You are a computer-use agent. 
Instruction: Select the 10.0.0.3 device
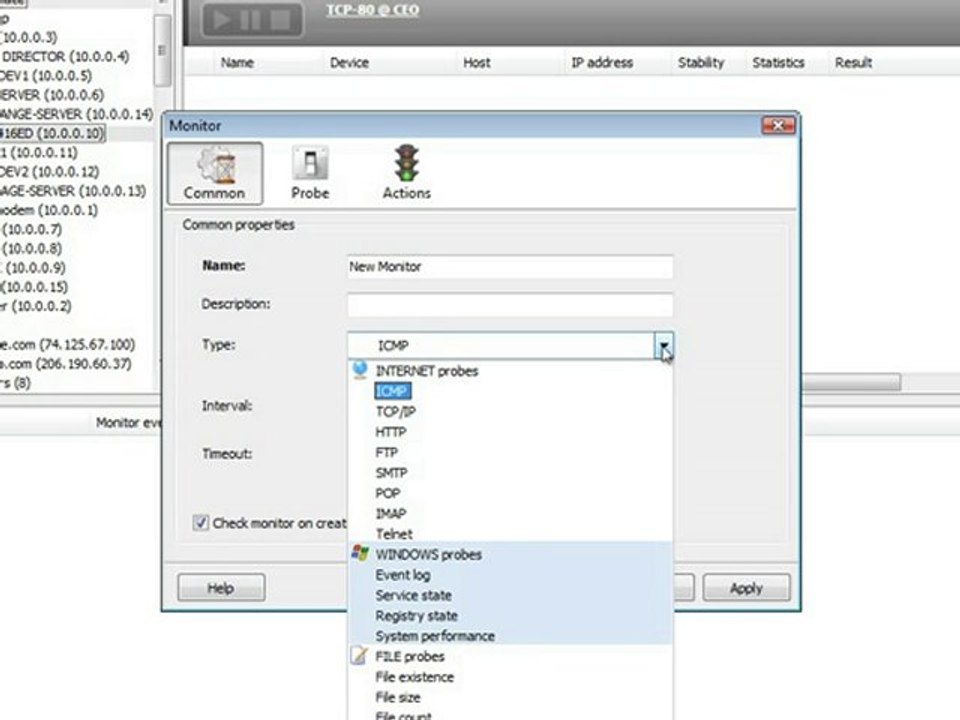tap(29, 37)
